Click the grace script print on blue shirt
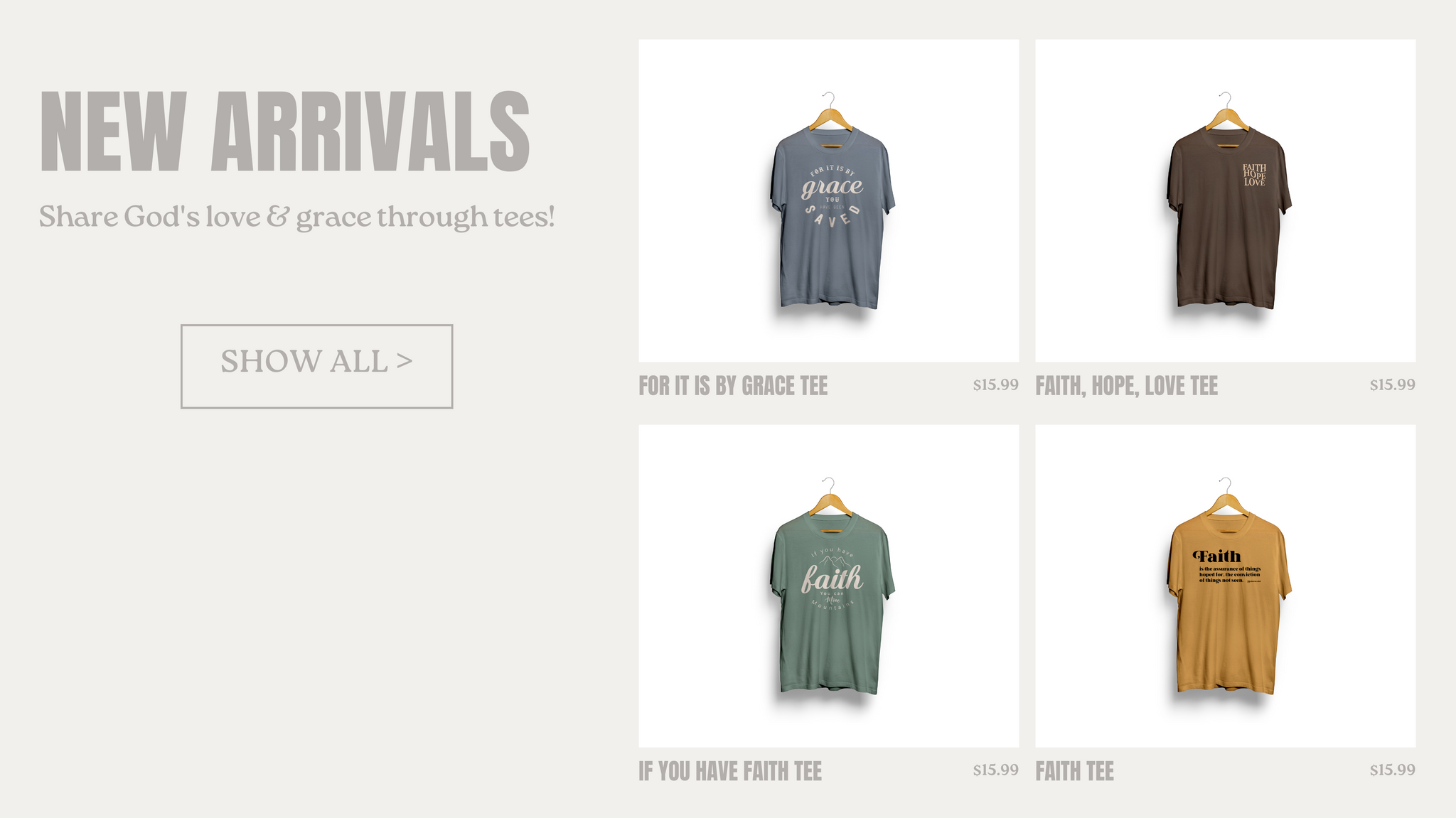The height and width of the screenshot is (818, 1456). (x=832, y=188)
